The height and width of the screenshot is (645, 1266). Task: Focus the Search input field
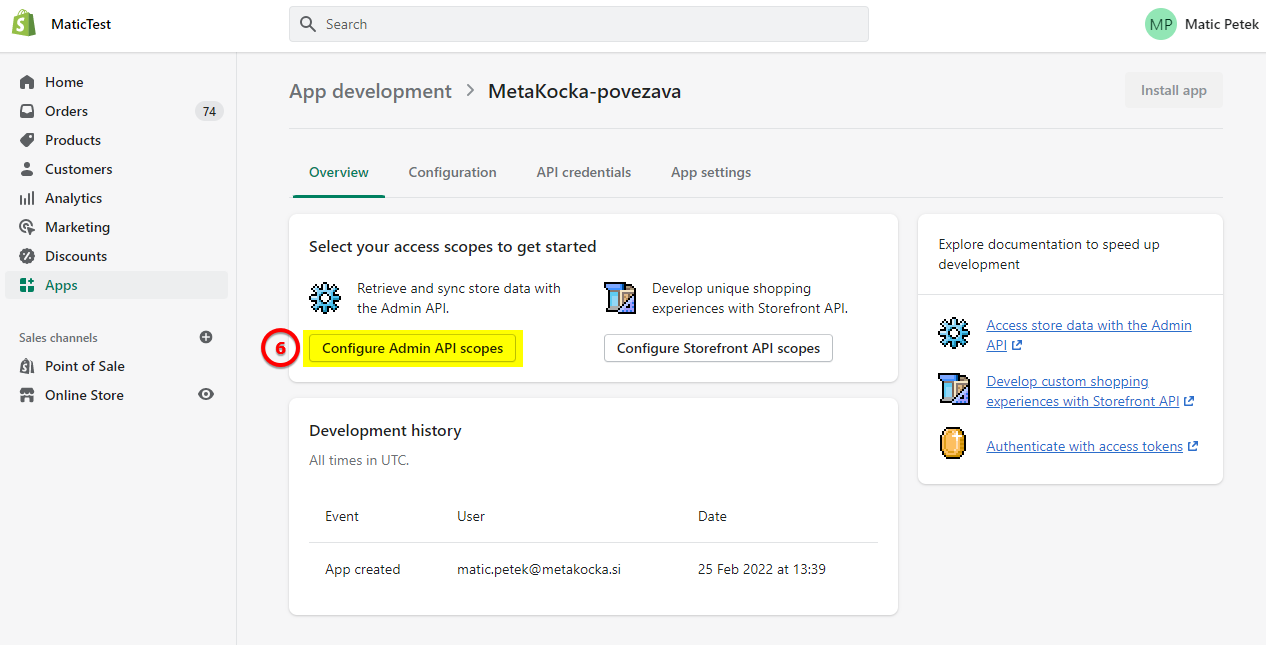[x=579, y=24]
